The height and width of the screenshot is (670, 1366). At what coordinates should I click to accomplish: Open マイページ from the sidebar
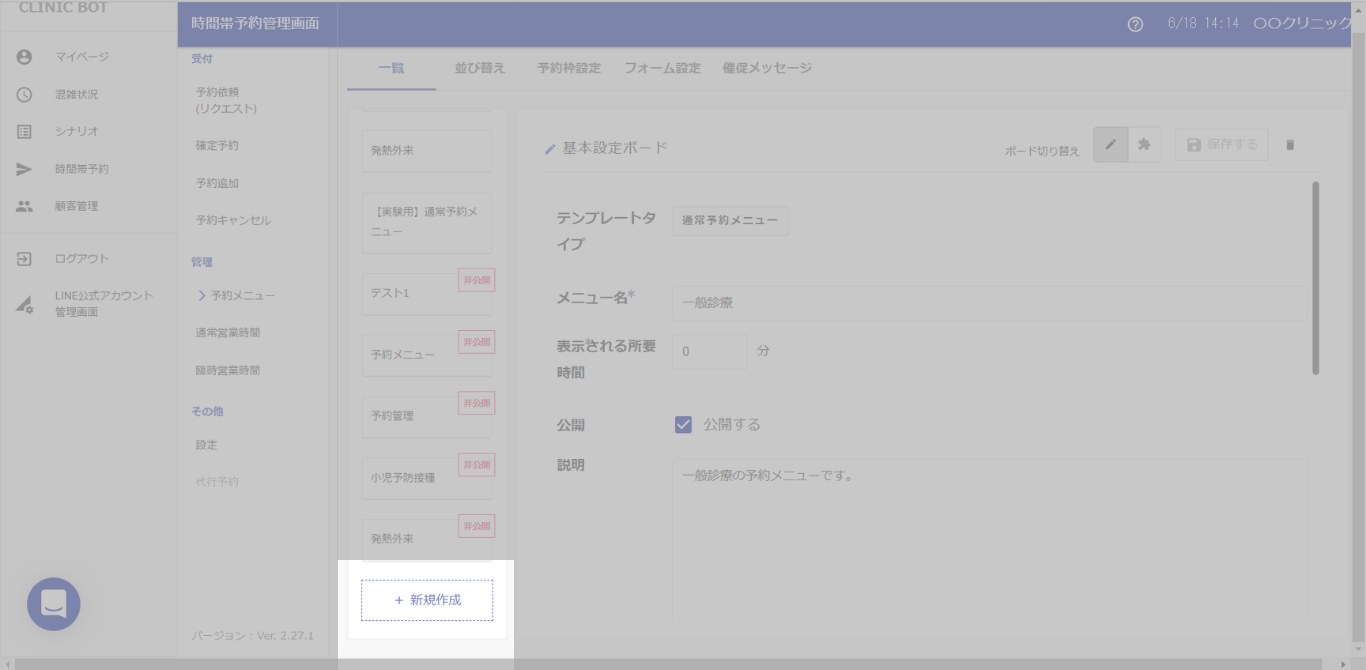(x=81, y=57)
